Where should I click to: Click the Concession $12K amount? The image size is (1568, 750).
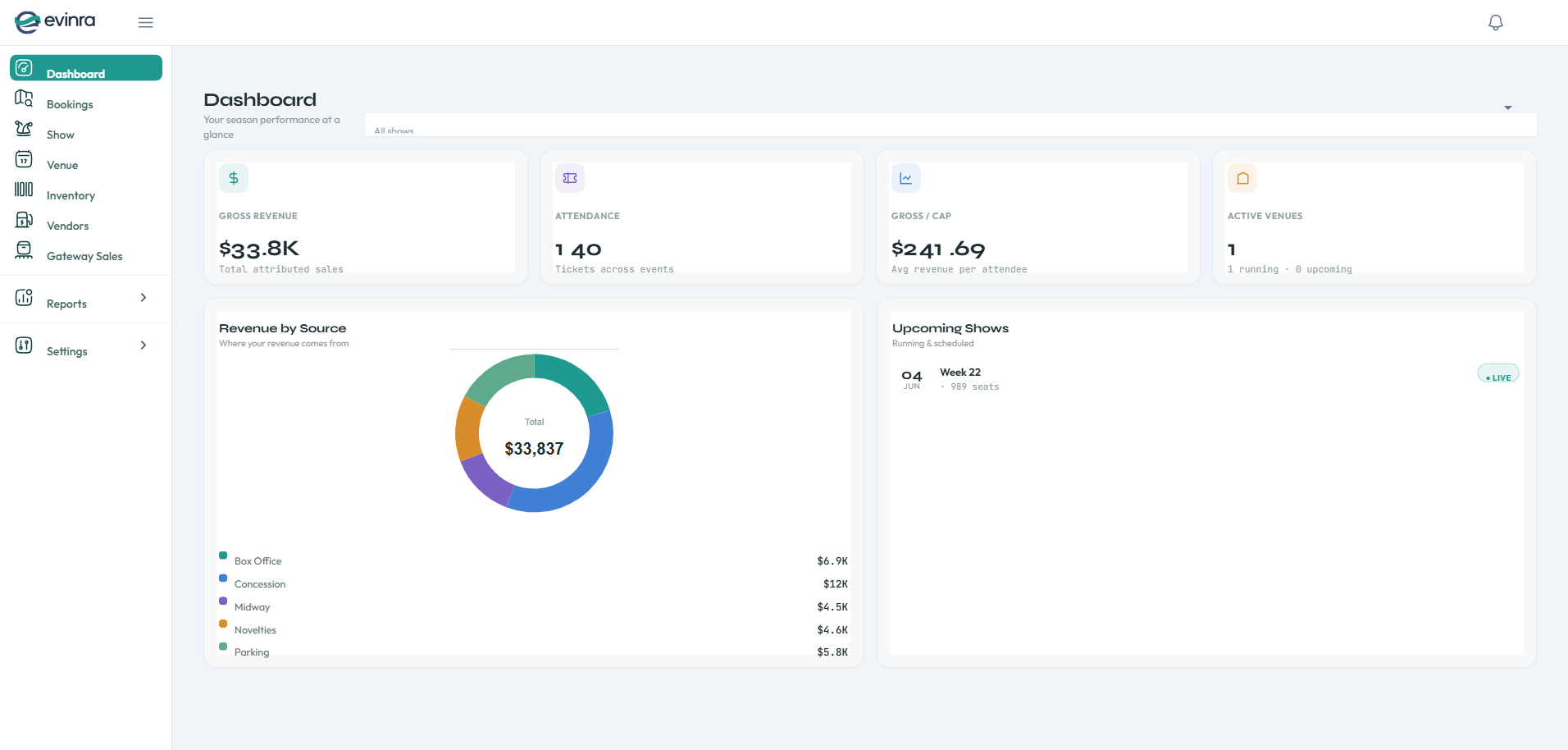[x=836, y=584]
